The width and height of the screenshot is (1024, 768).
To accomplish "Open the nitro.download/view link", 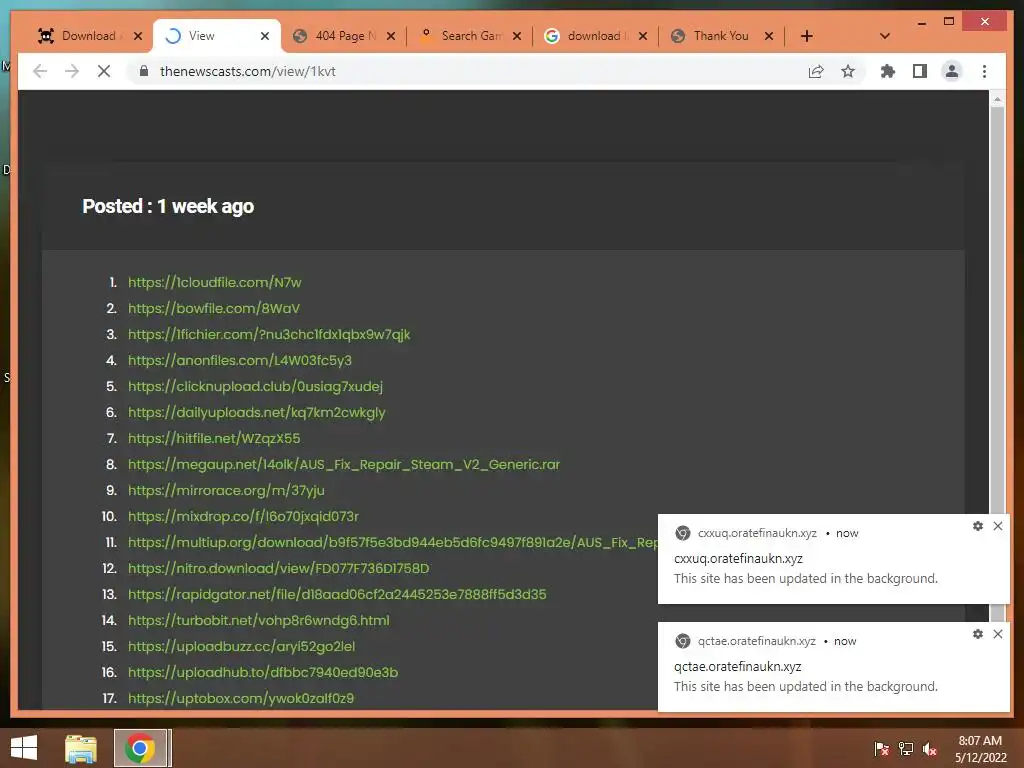I will (279, 568).
